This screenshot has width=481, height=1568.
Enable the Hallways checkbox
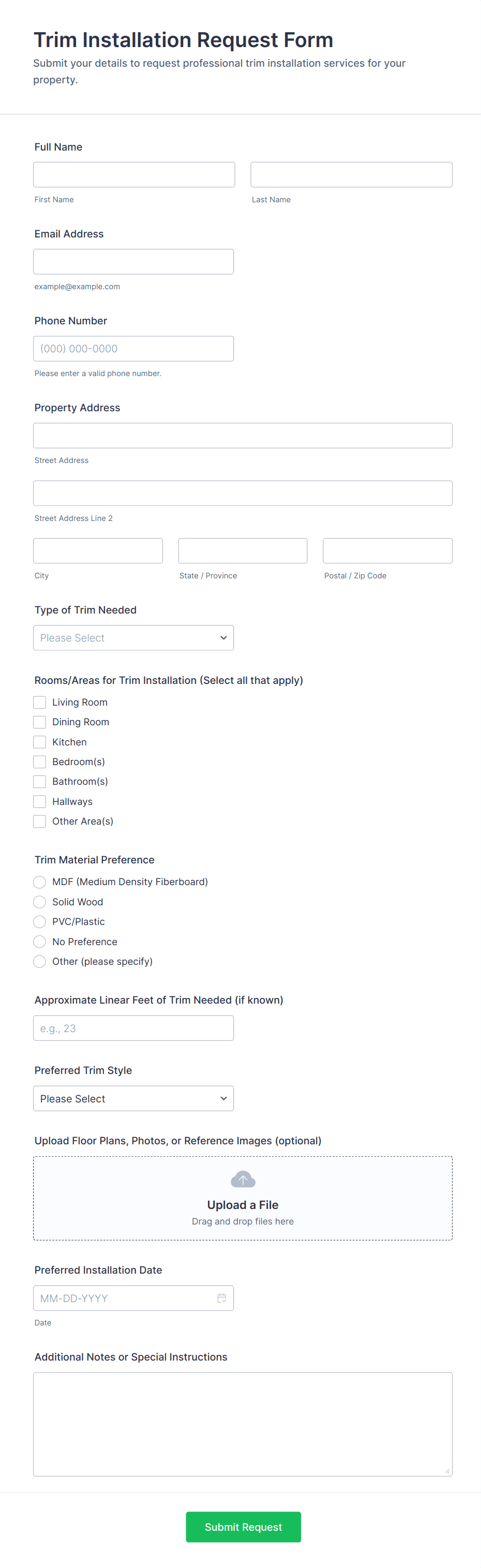click(x=40, y=801)
